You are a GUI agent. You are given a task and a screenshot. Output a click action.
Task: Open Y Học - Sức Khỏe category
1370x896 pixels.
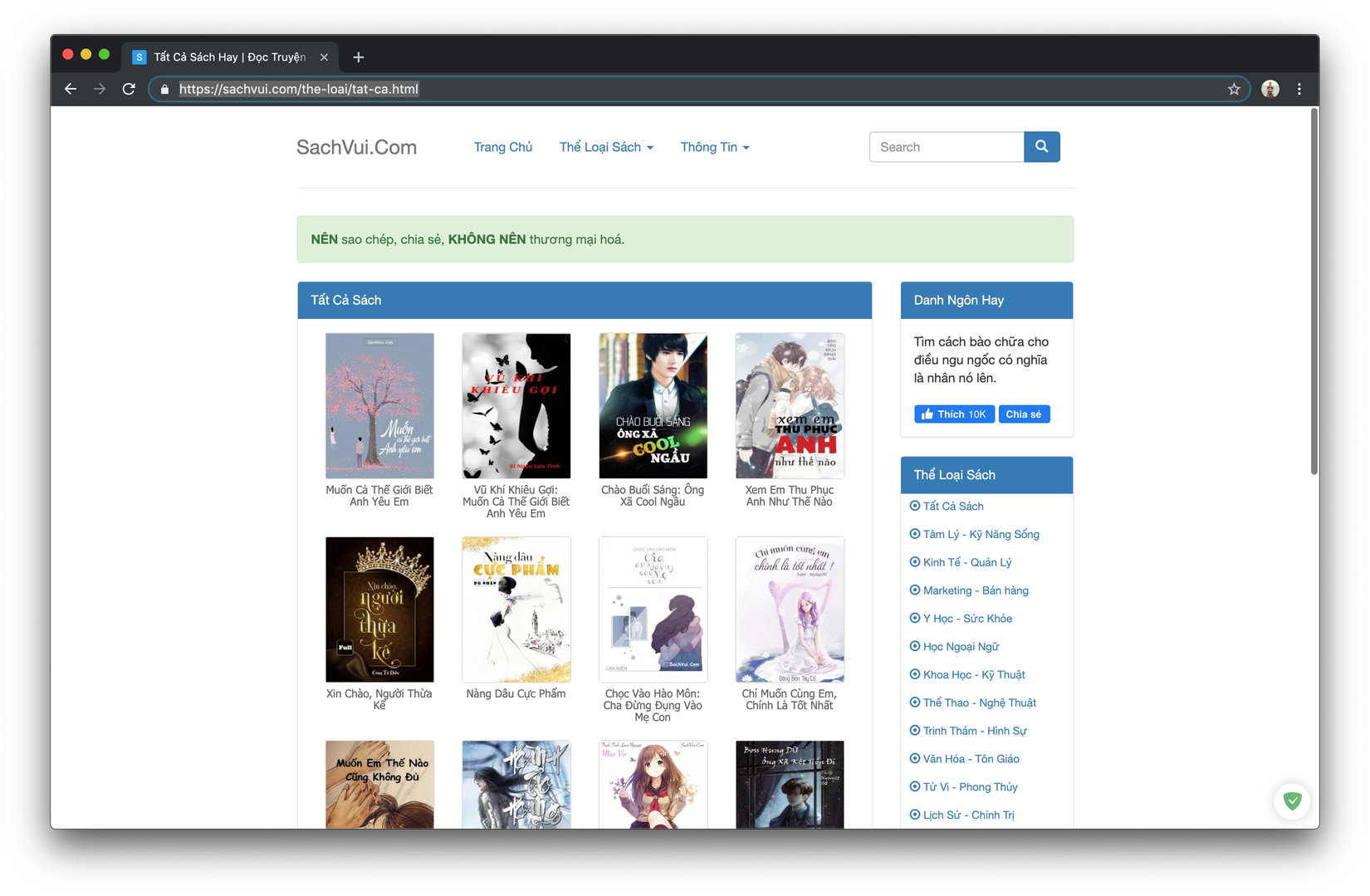click(967, 619)
